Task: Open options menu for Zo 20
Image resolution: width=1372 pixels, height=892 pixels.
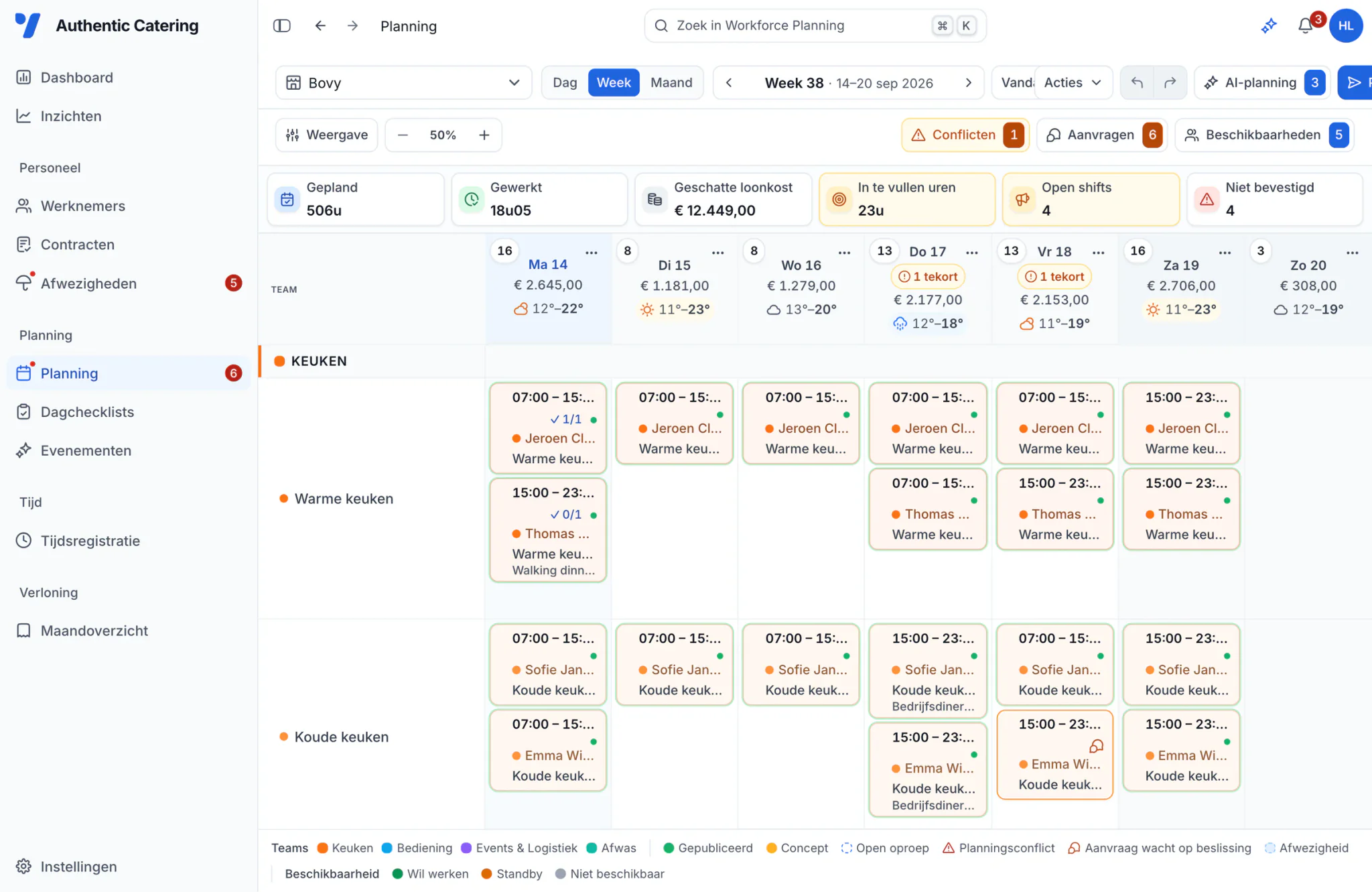Action: 1353,253
